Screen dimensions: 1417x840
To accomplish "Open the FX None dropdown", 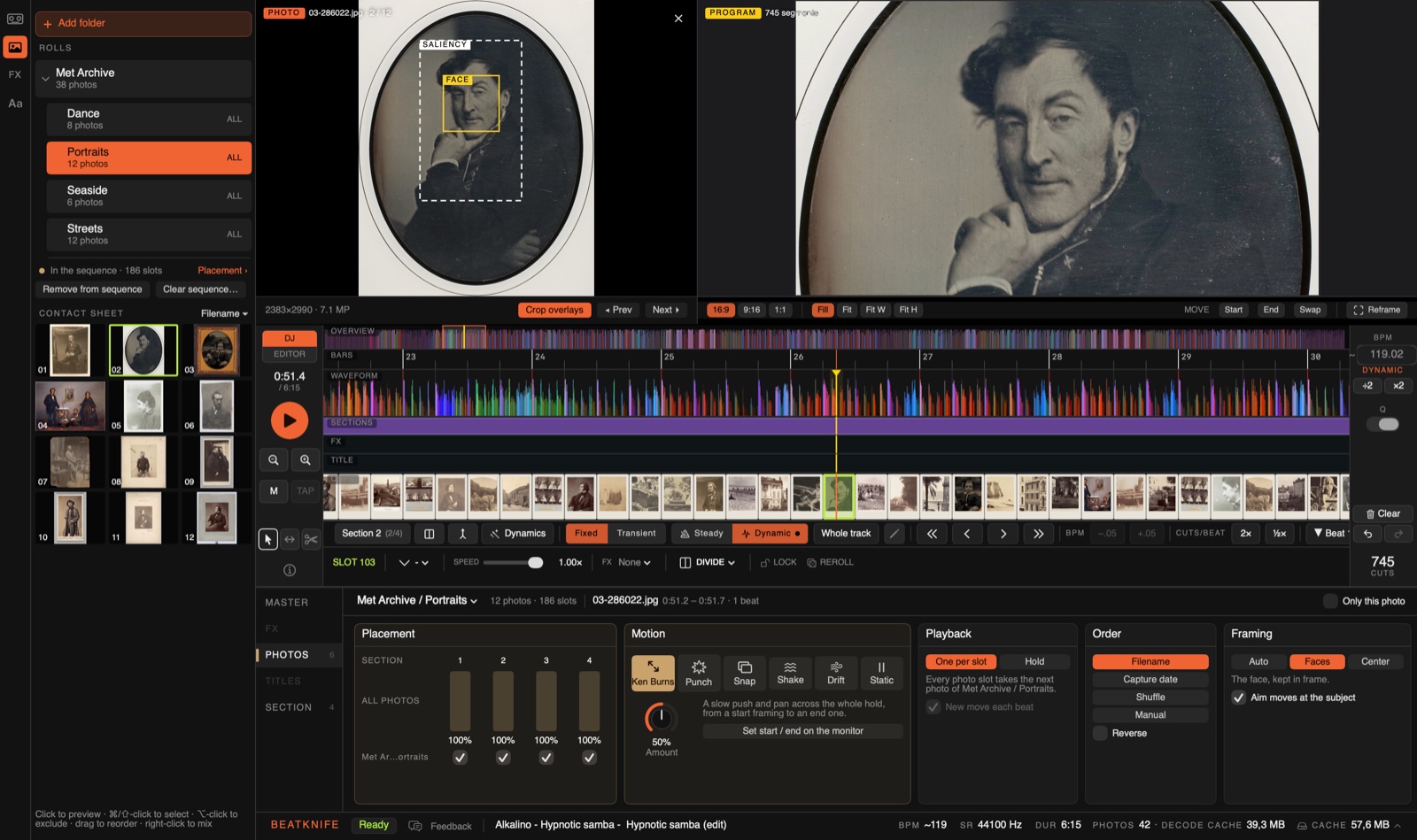I will [634, 562].
